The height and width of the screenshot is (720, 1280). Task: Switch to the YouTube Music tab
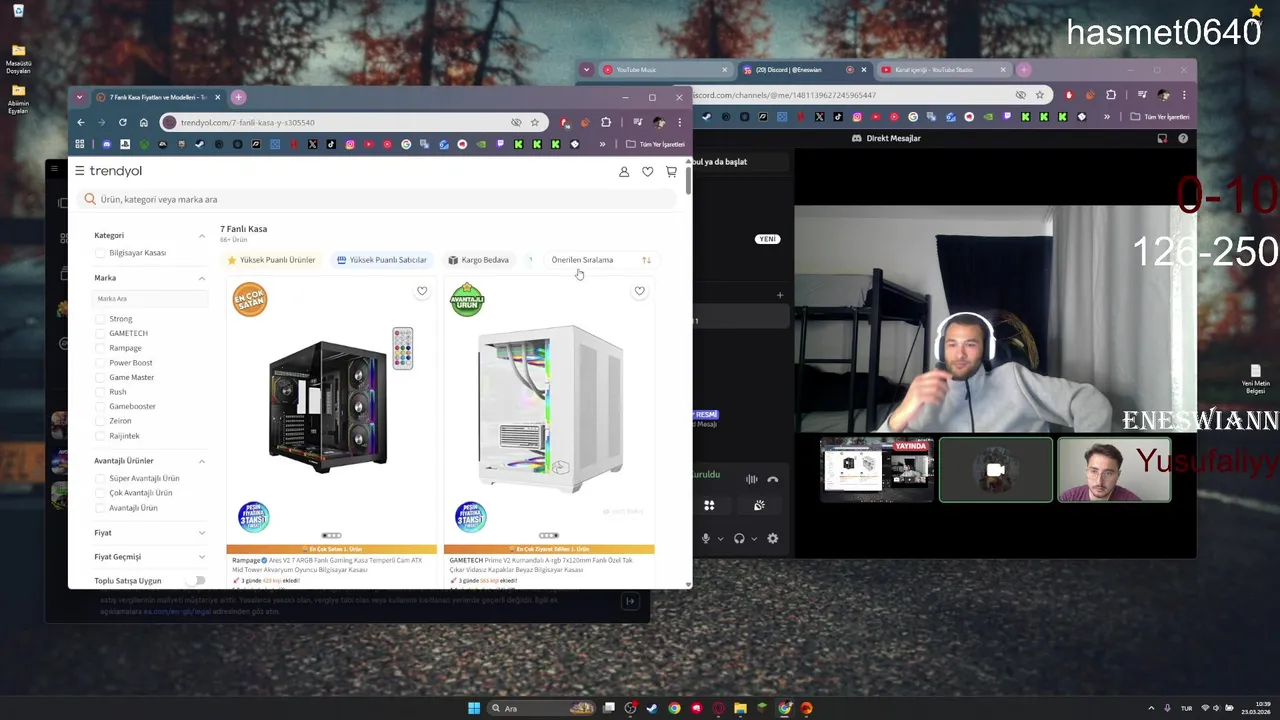665,70
